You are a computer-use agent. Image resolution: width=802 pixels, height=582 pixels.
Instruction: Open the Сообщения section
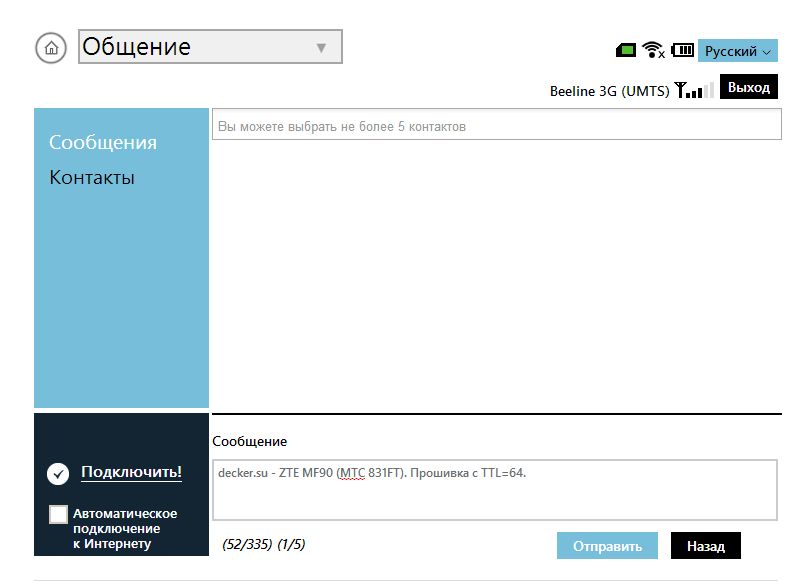coord(103,142)
